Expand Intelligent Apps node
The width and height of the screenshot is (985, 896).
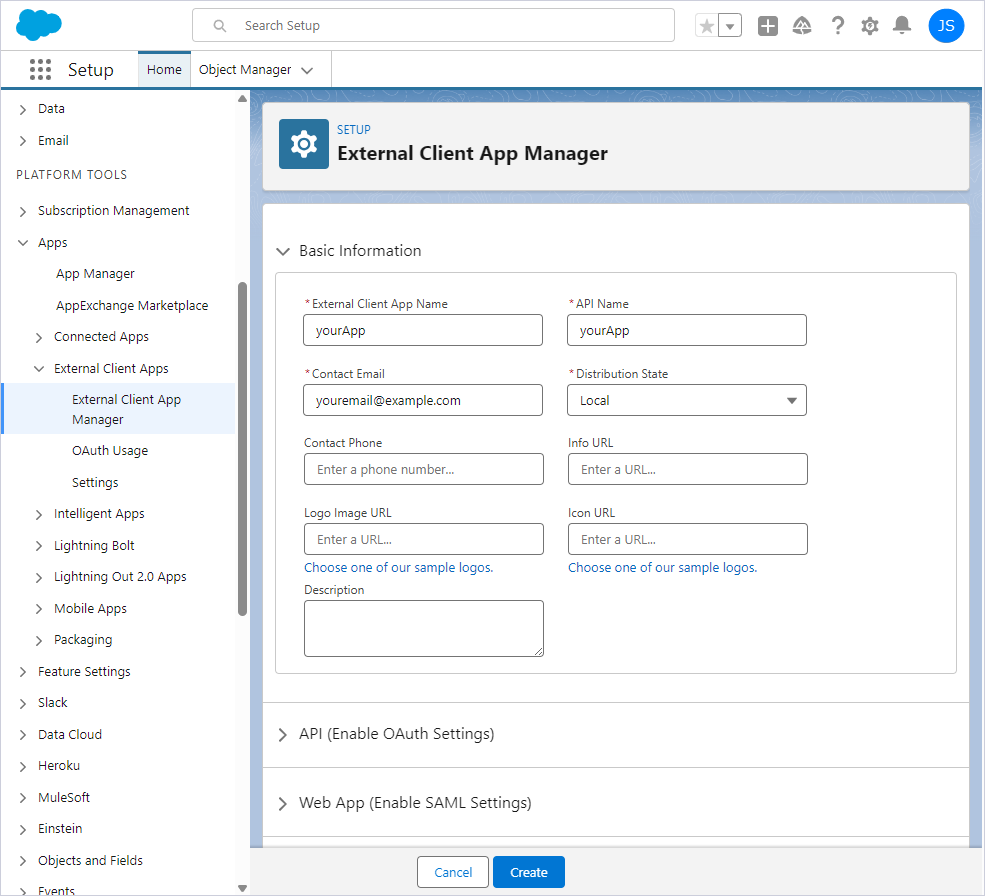click(x=39, y=515)
